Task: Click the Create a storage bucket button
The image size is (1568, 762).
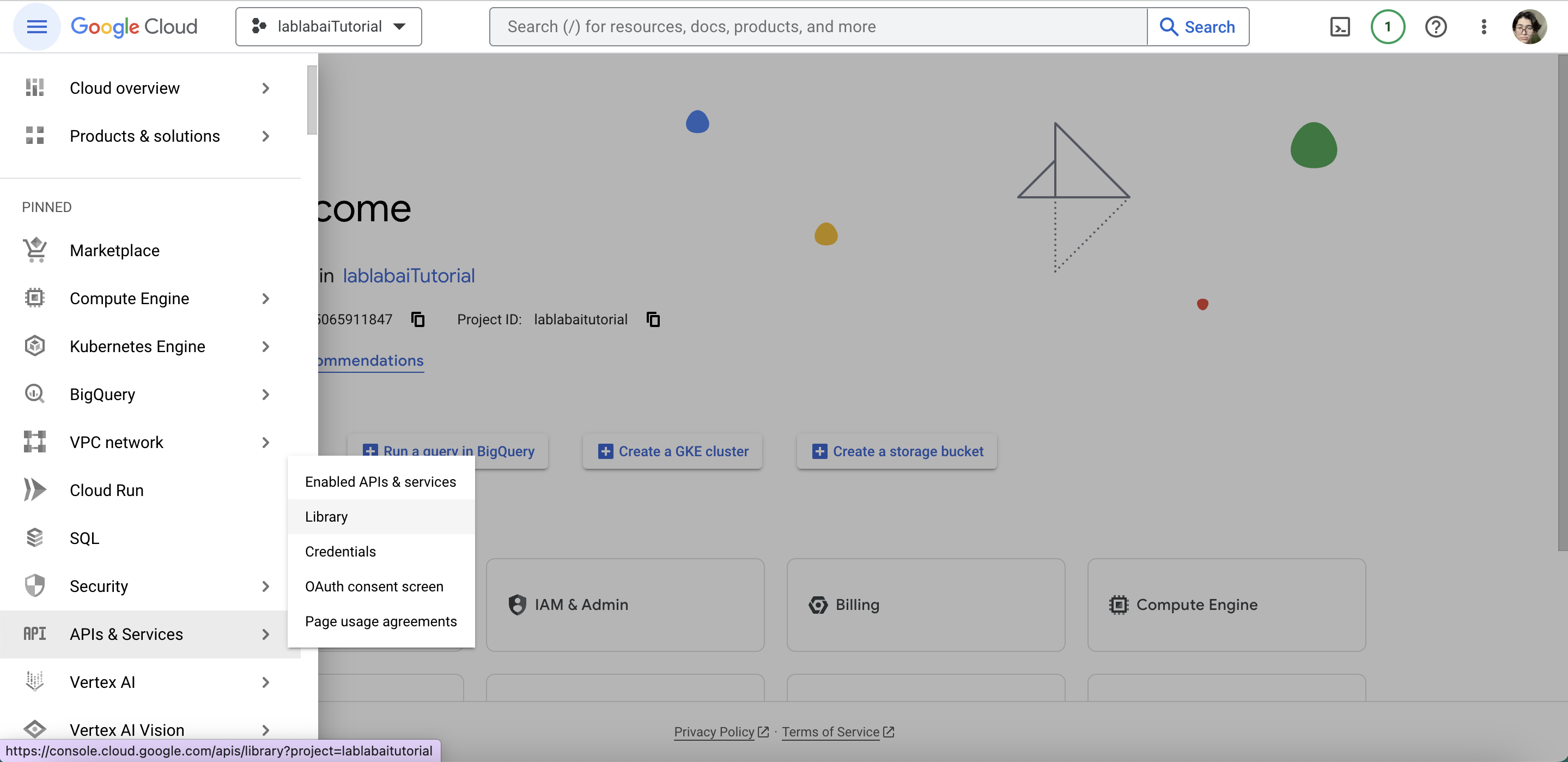Action: tap(897, 451)
